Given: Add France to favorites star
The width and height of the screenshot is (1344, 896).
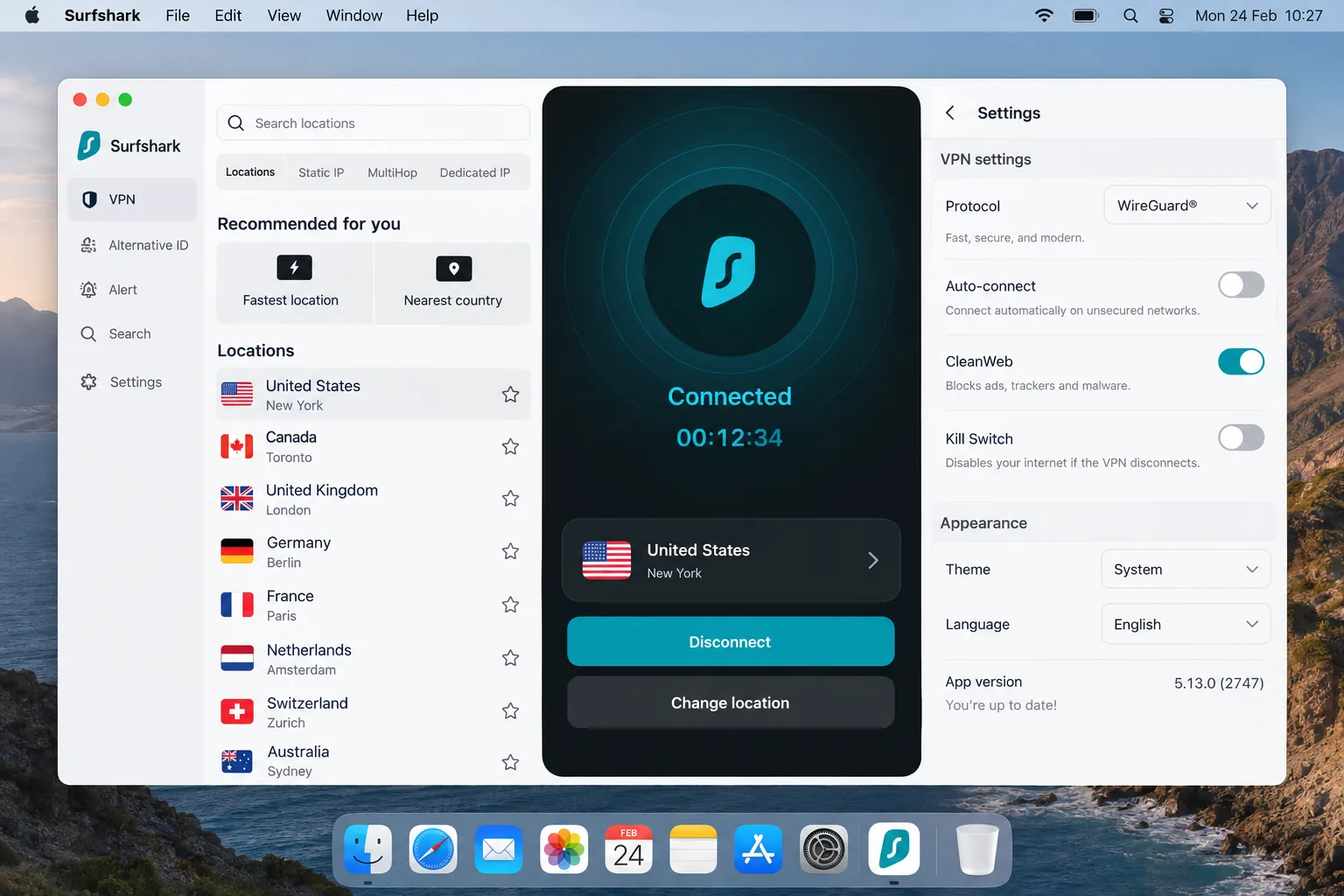Looking at the screenshot, I should [511, 605].
